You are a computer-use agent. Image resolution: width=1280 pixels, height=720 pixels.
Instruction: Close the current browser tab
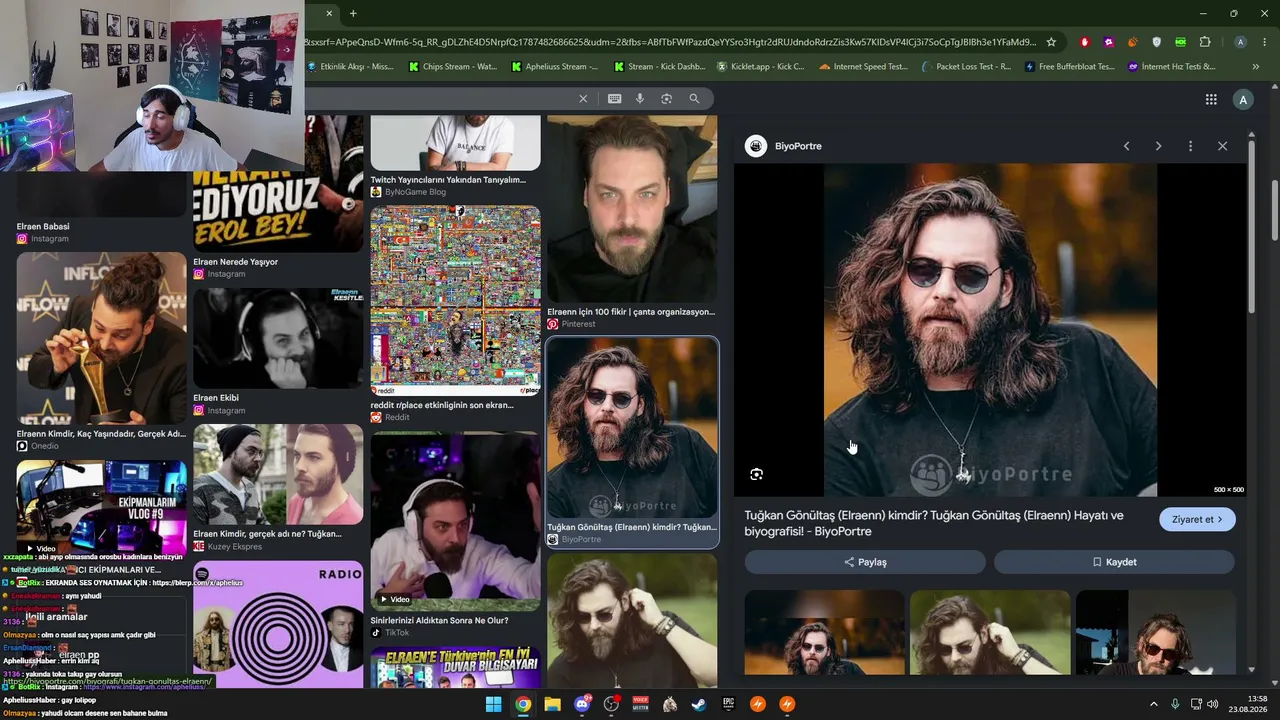tap(329, 13)
